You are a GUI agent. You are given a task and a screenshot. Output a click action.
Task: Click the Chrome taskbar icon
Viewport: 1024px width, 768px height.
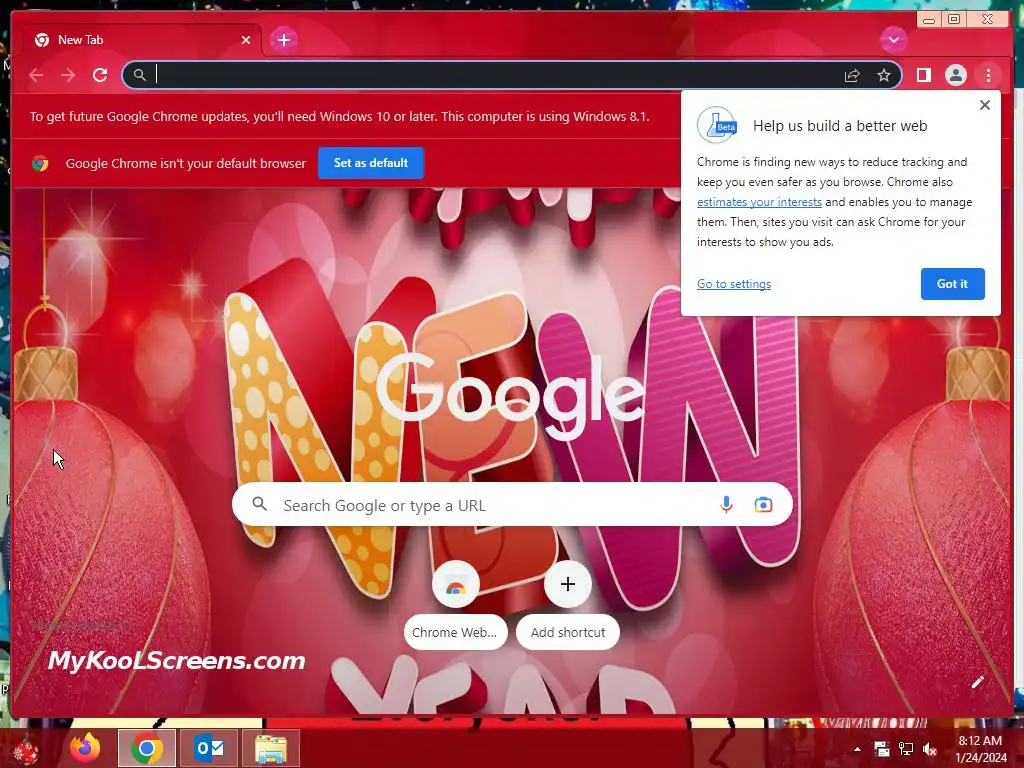[x=146, y=748]
